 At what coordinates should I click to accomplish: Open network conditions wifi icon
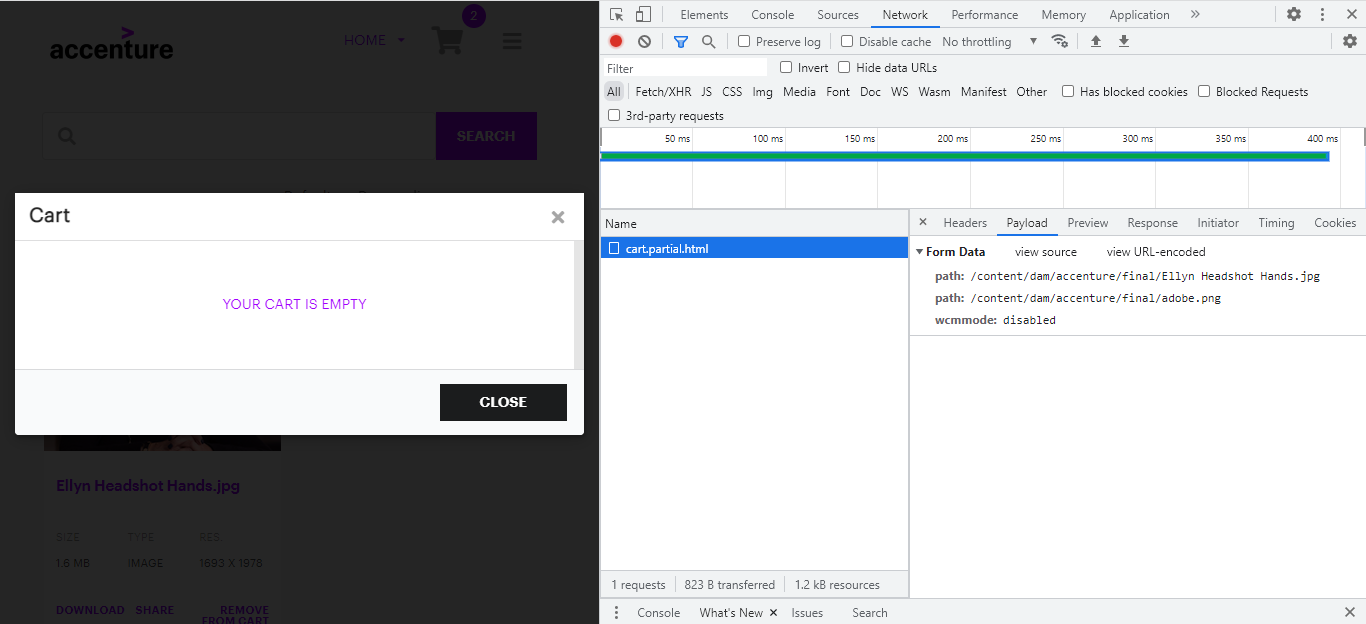pyautogui.click(x=1059, y=41)
